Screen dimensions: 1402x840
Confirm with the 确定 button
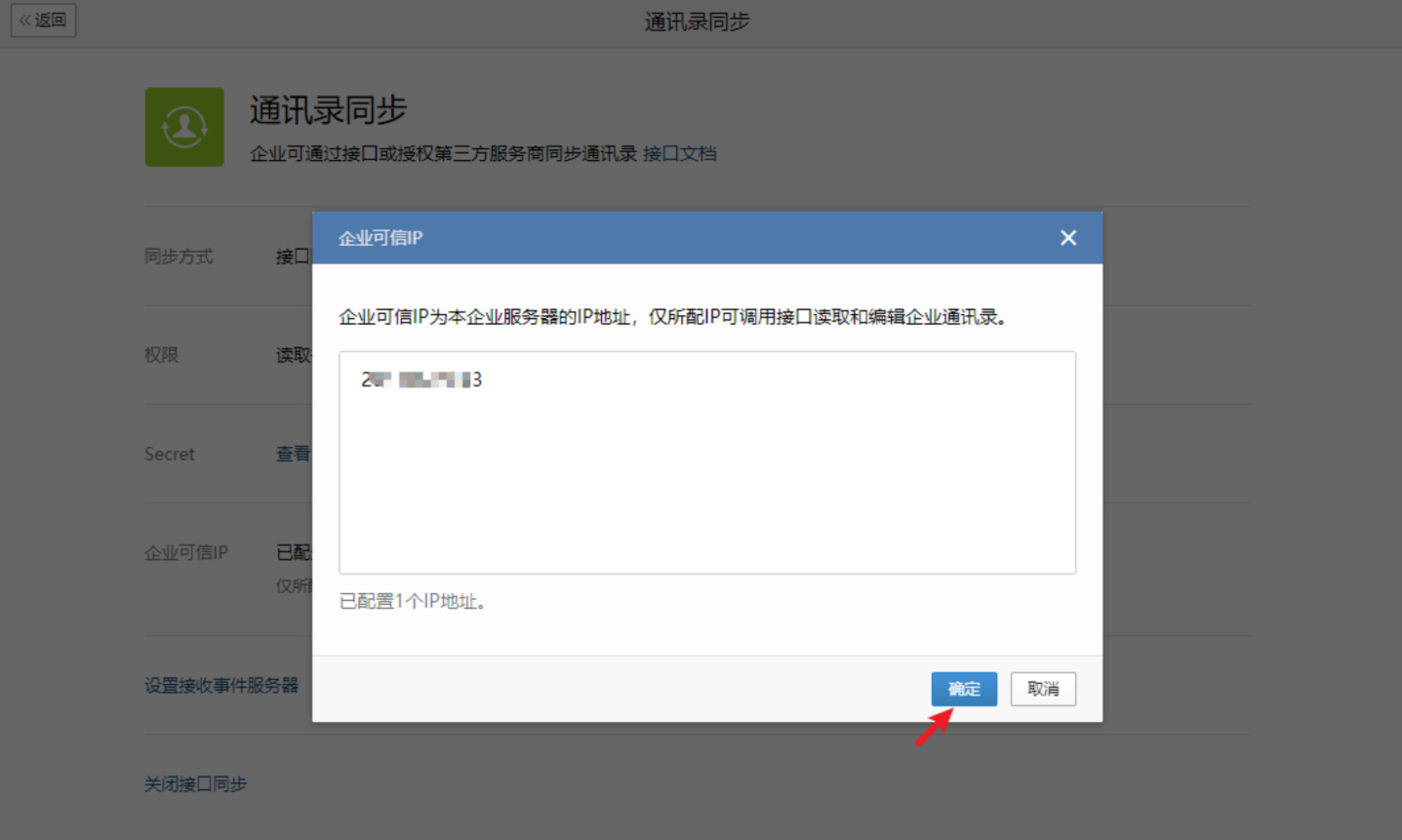[963, 689]
